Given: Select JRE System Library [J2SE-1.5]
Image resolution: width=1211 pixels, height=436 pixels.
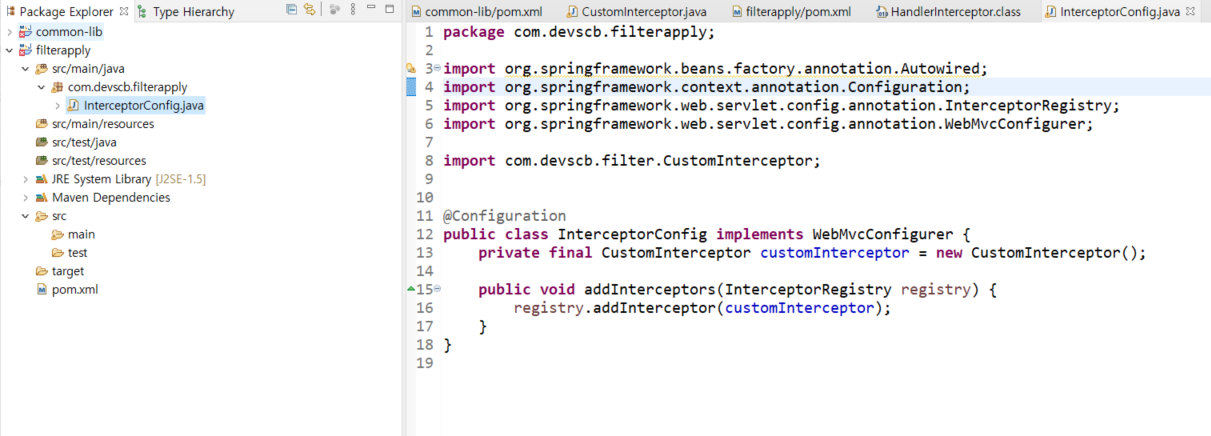Looking at the screenshot, I should (x=129, y=179).
